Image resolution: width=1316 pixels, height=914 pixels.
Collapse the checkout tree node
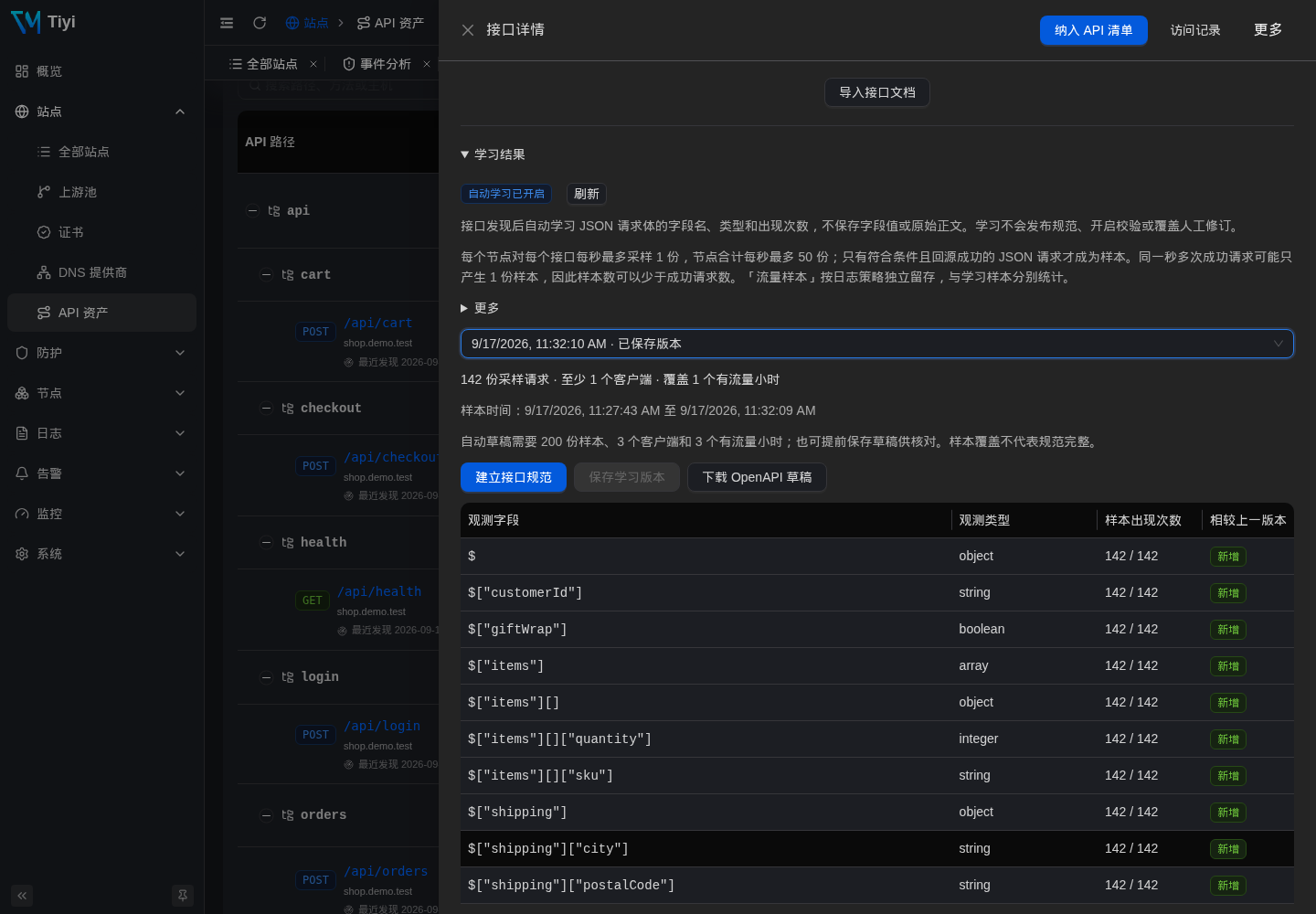coord(267,408)
